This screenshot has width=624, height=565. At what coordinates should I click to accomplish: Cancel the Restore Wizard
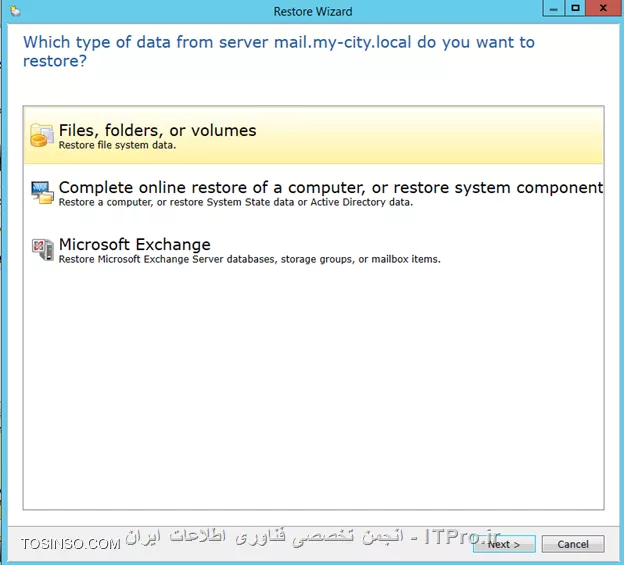(573, 544)
